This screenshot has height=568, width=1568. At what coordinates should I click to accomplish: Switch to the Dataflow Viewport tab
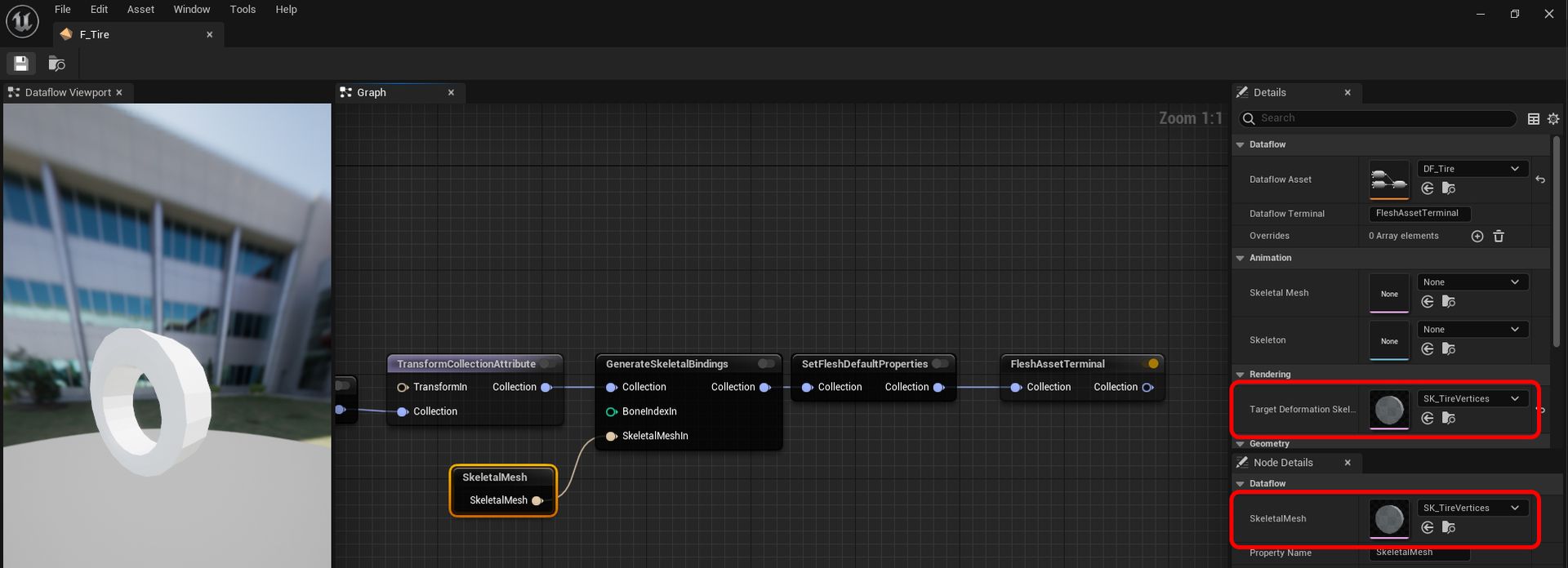pyautogui.click(x=68, y=93)
